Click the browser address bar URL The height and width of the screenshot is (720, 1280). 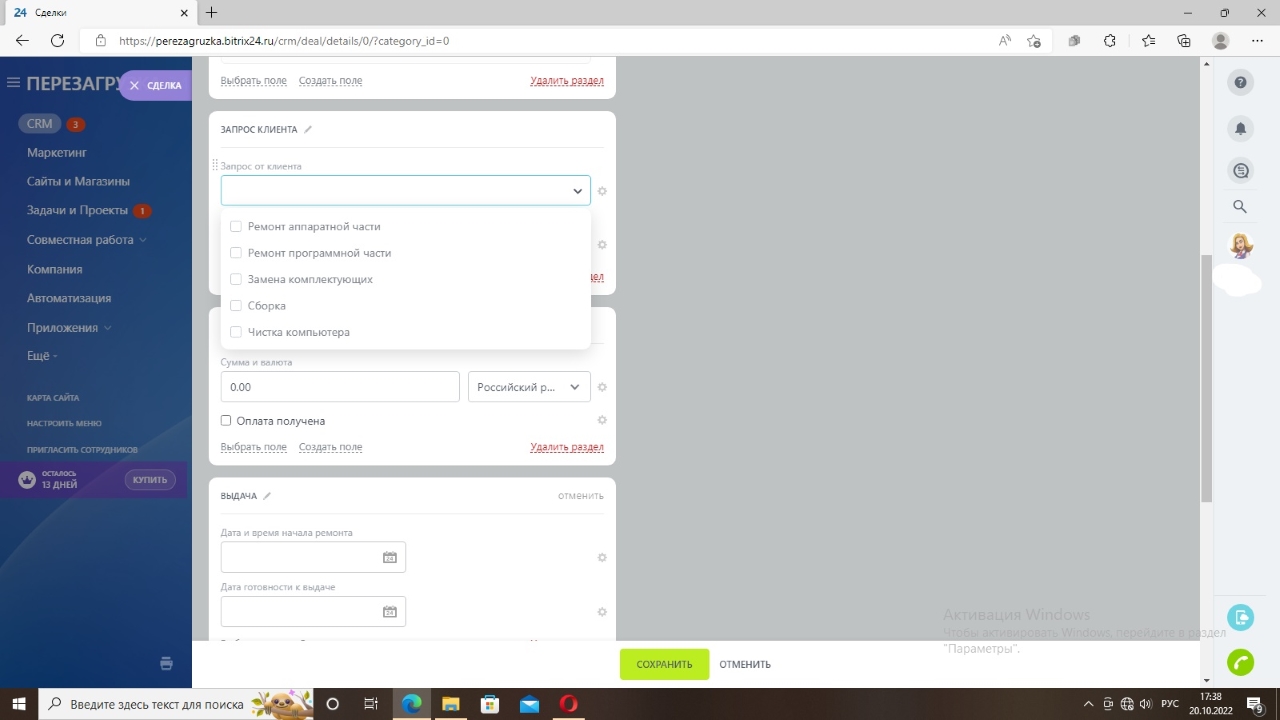[284, 41]
